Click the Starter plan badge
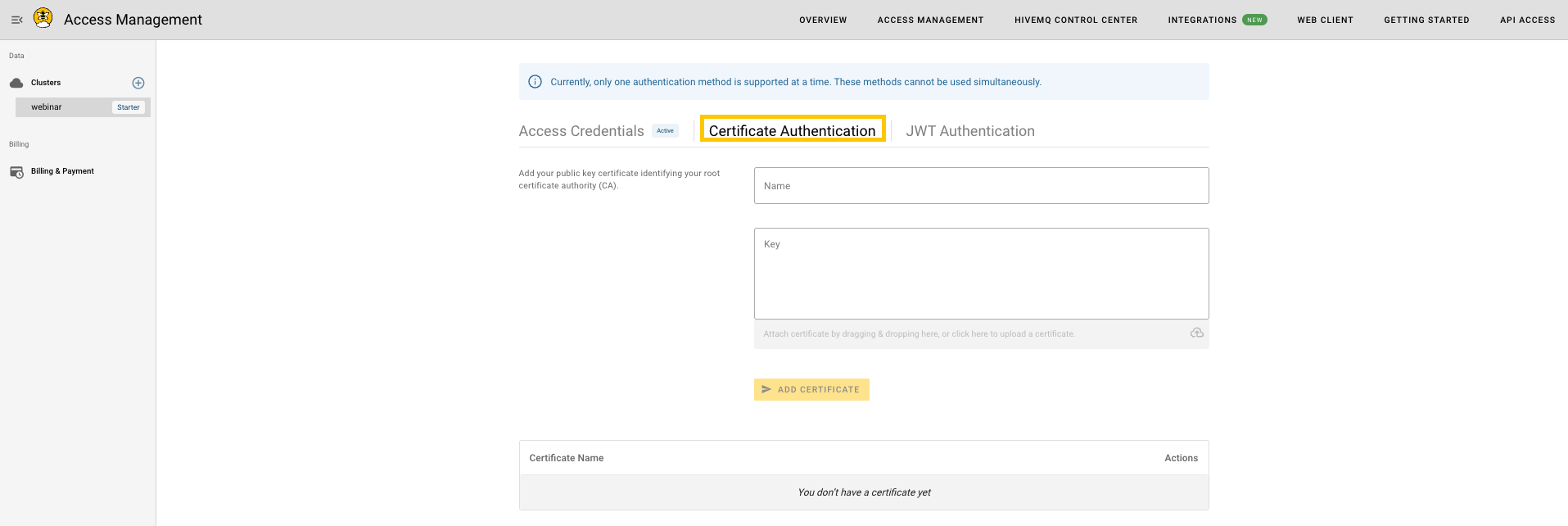 (129, 107)
